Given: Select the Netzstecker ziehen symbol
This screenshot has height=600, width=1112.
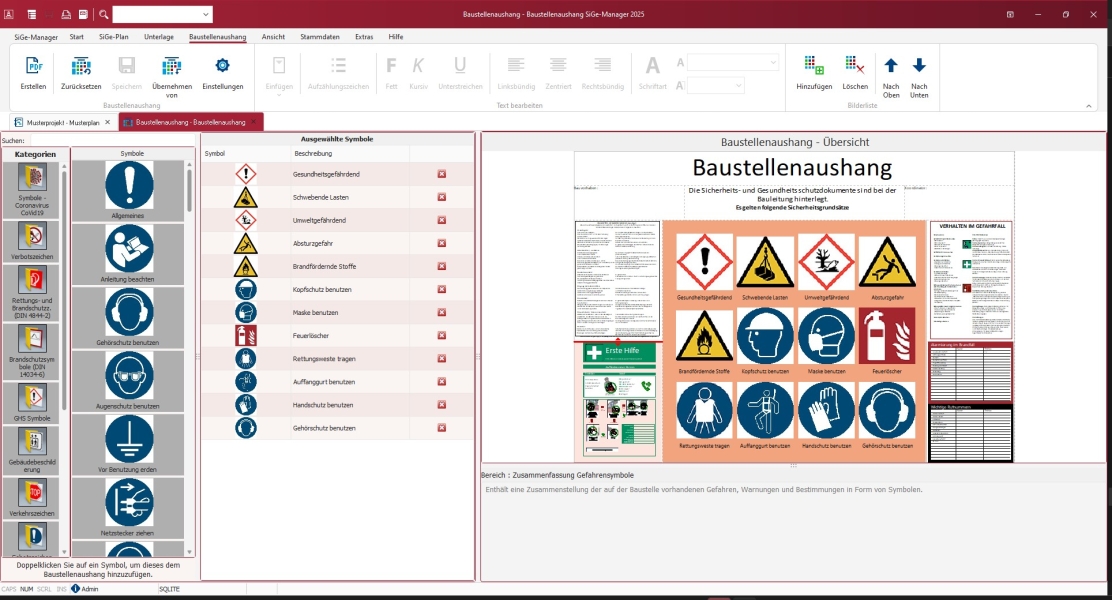Looking at the screenshot, I should pos(128,507).
